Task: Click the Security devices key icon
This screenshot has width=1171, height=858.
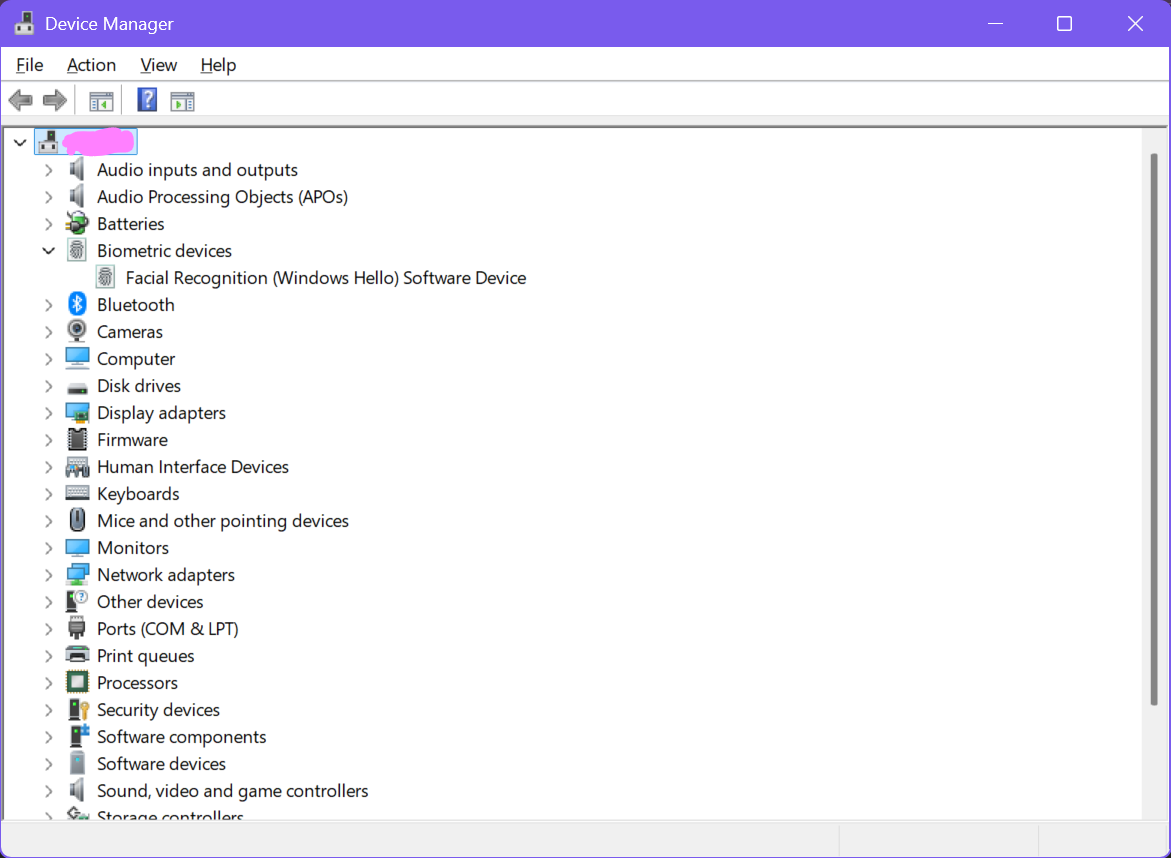Action: 78,709
